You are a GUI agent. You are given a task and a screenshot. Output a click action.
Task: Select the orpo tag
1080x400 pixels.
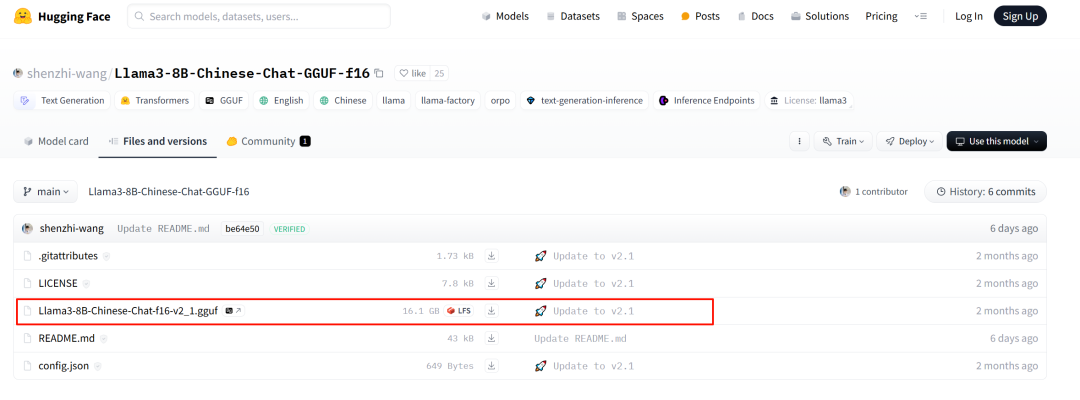tap(500, 101)
